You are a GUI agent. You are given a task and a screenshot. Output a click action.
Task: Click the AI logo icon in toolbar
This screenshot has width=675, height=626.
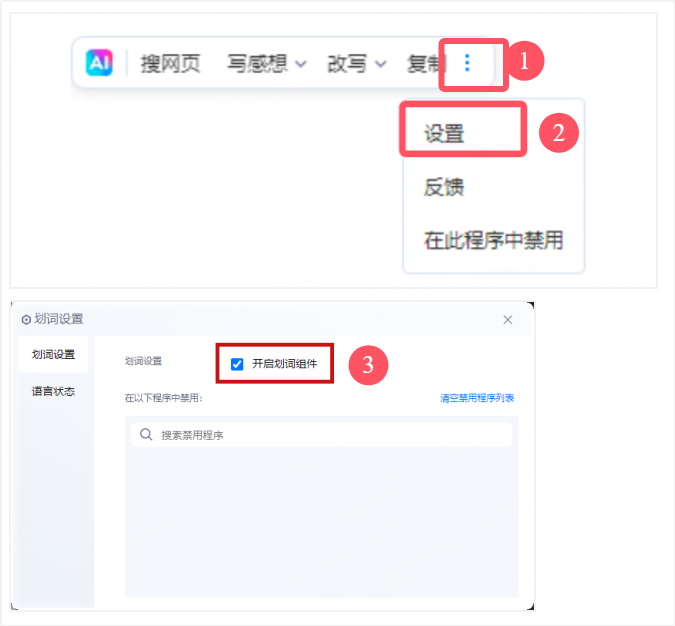point(99,63)
